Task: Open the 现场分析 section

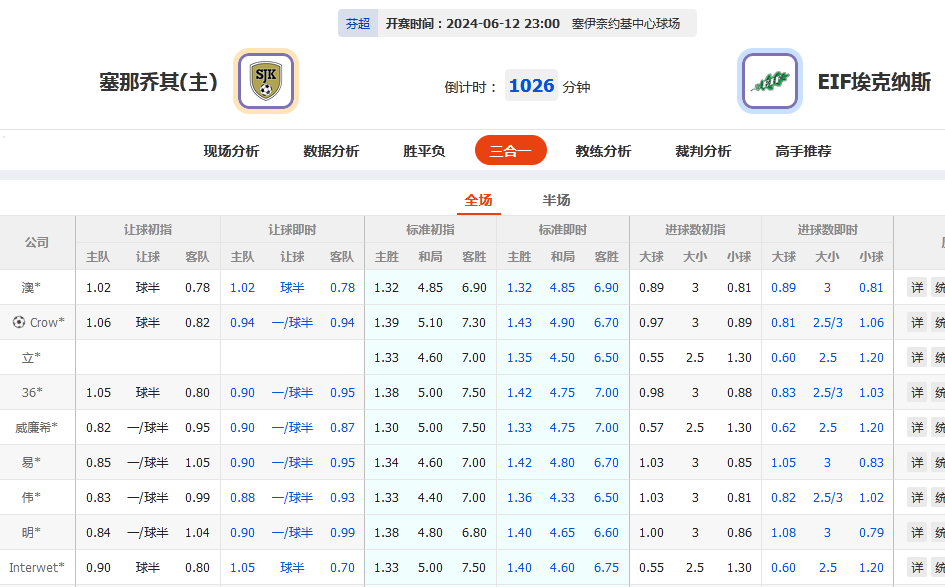Action: 230,150
